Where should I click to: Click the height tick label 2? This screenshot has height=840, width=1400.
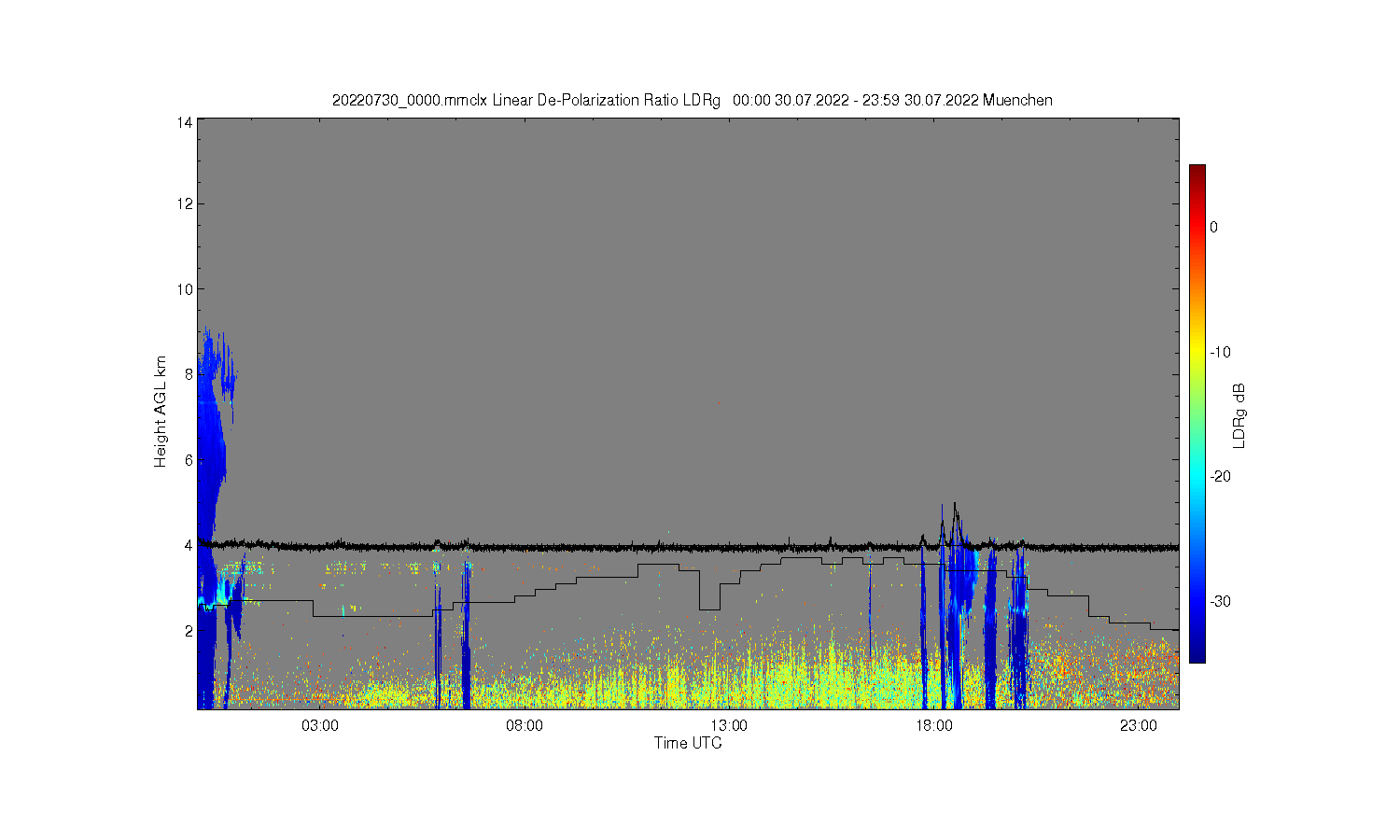pyautogui.click(x=189, y=631)
